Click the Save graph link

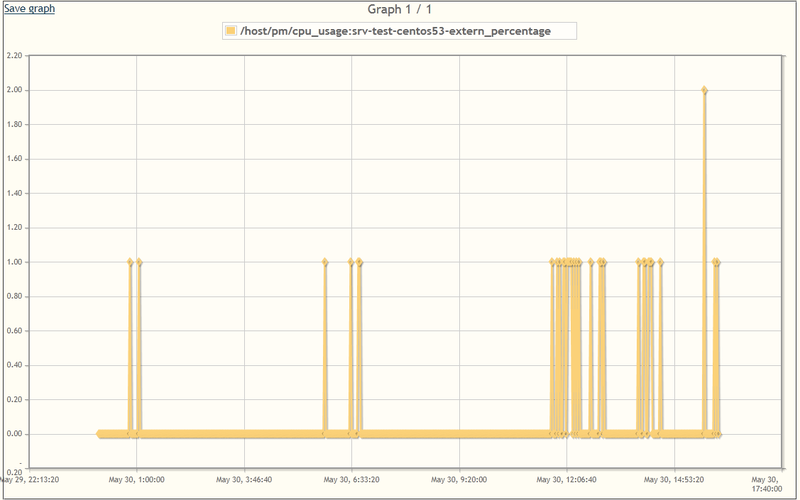(28, 8)
